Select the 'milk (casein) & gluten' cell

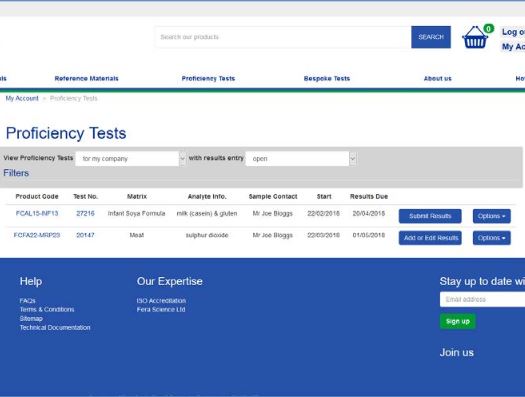pyautogui.click(x=207, y=213)
